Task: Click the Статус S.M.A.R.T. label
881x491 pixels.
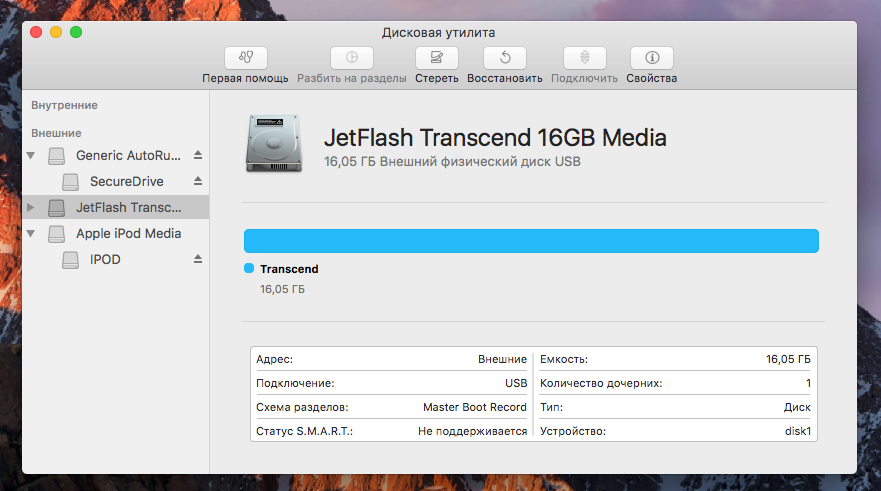Action: (305, 431)
